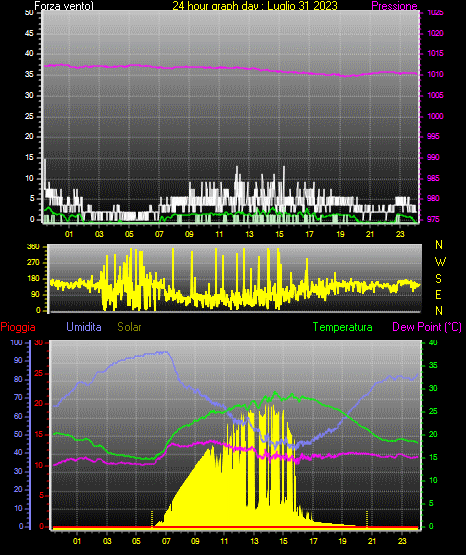Click the 100 humidity axis value
This screenshot has height=555, width=466.
[17, 342]
